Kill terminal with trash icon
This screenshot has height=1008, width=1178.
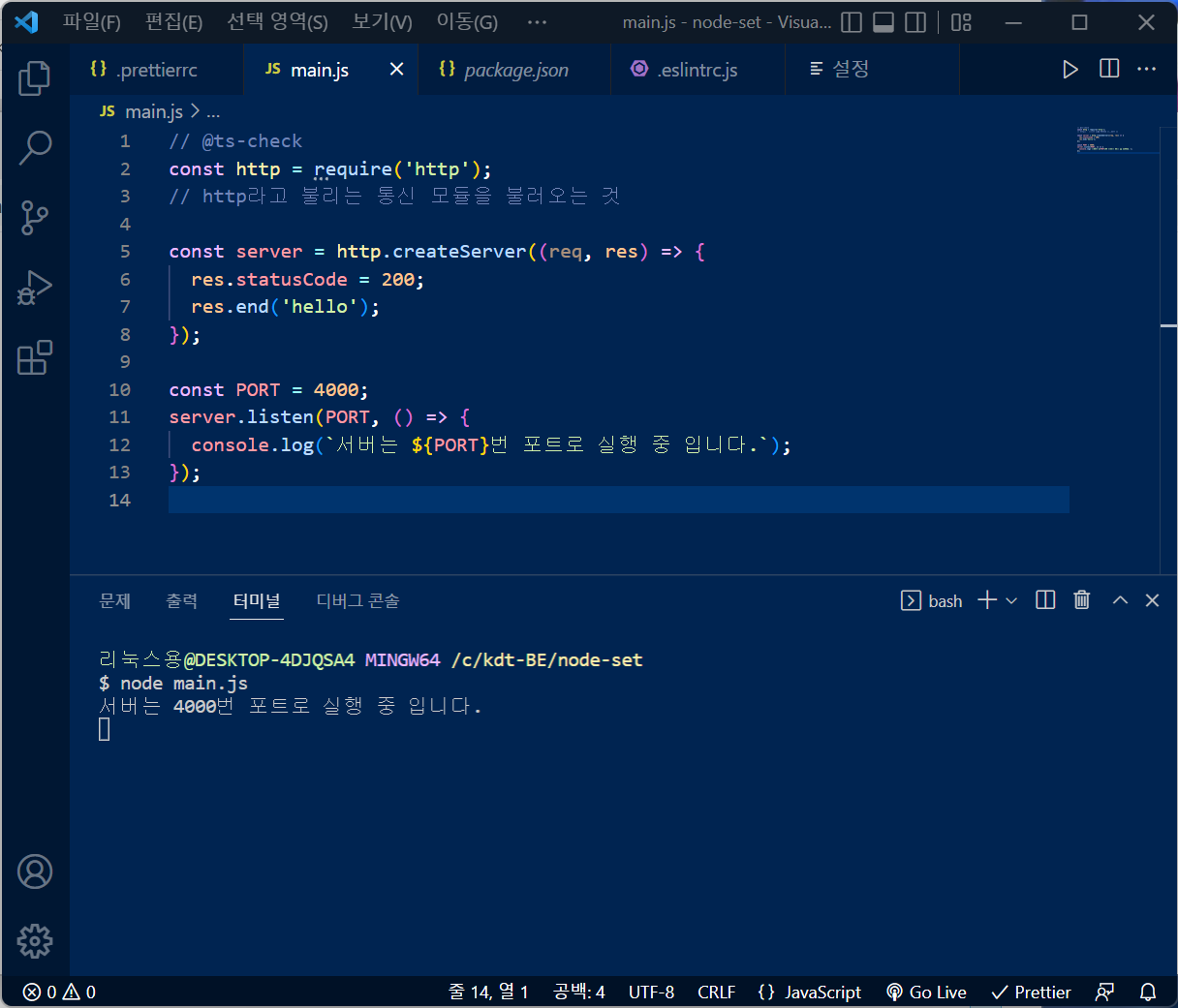pyautogui.click(x=1082, y=600)
